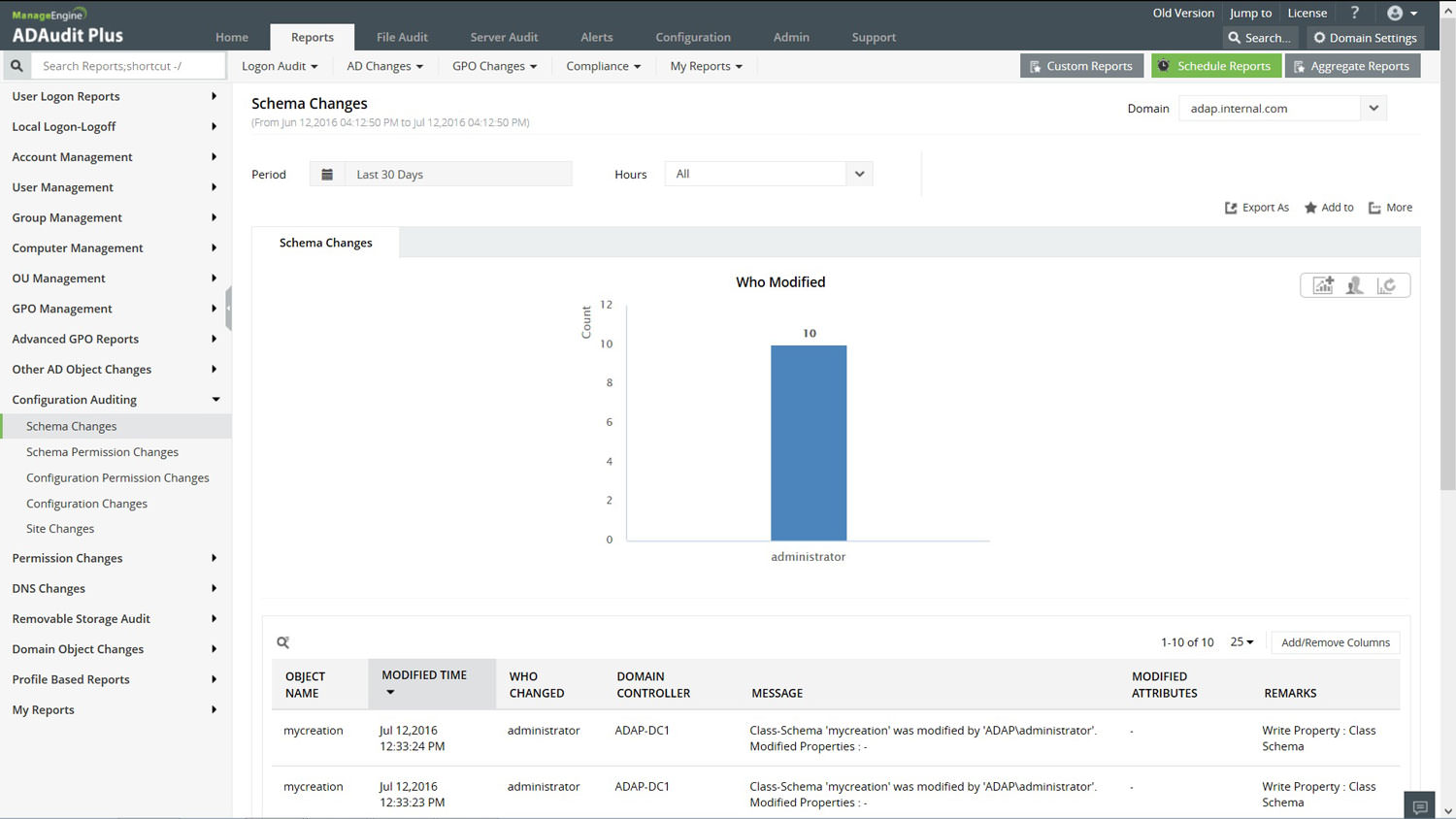
Task: Open the Domain dropdown arrow
Action: point(1373,109)
